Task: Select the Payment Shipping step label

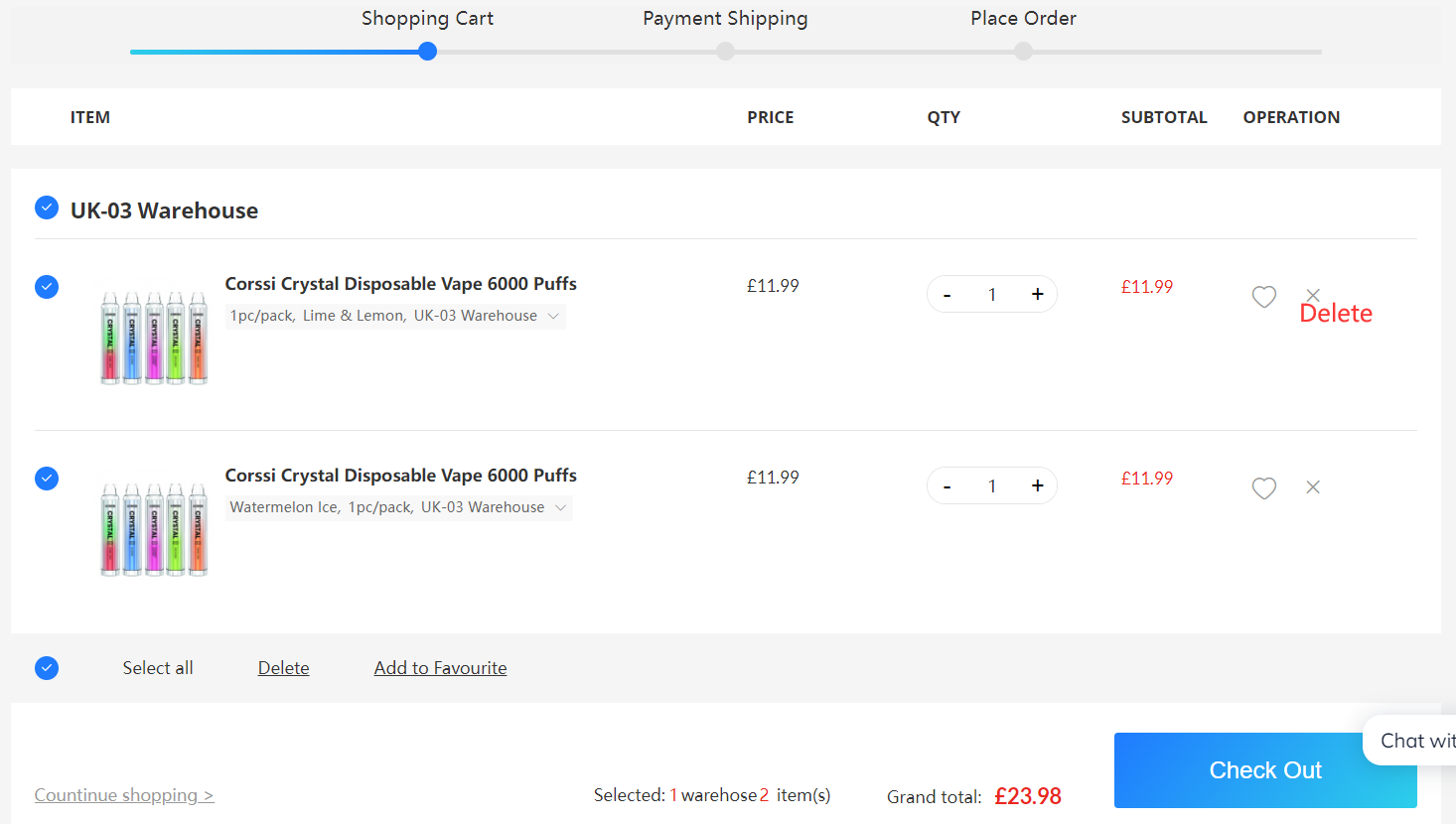Action: click(725, 19)
